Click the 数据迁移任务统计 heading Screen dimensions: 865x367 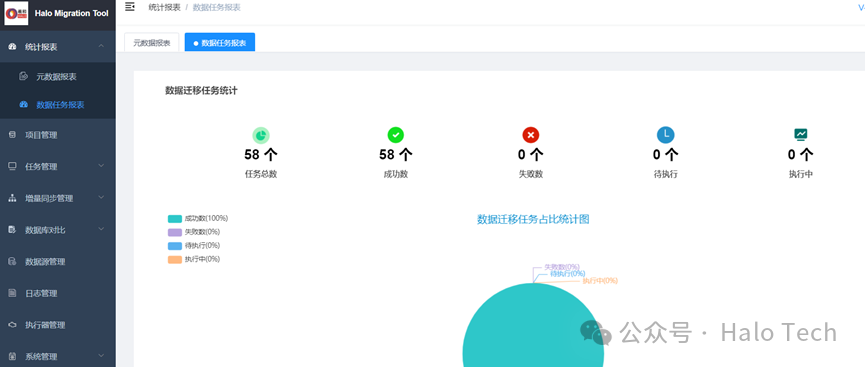click(201, 91)
